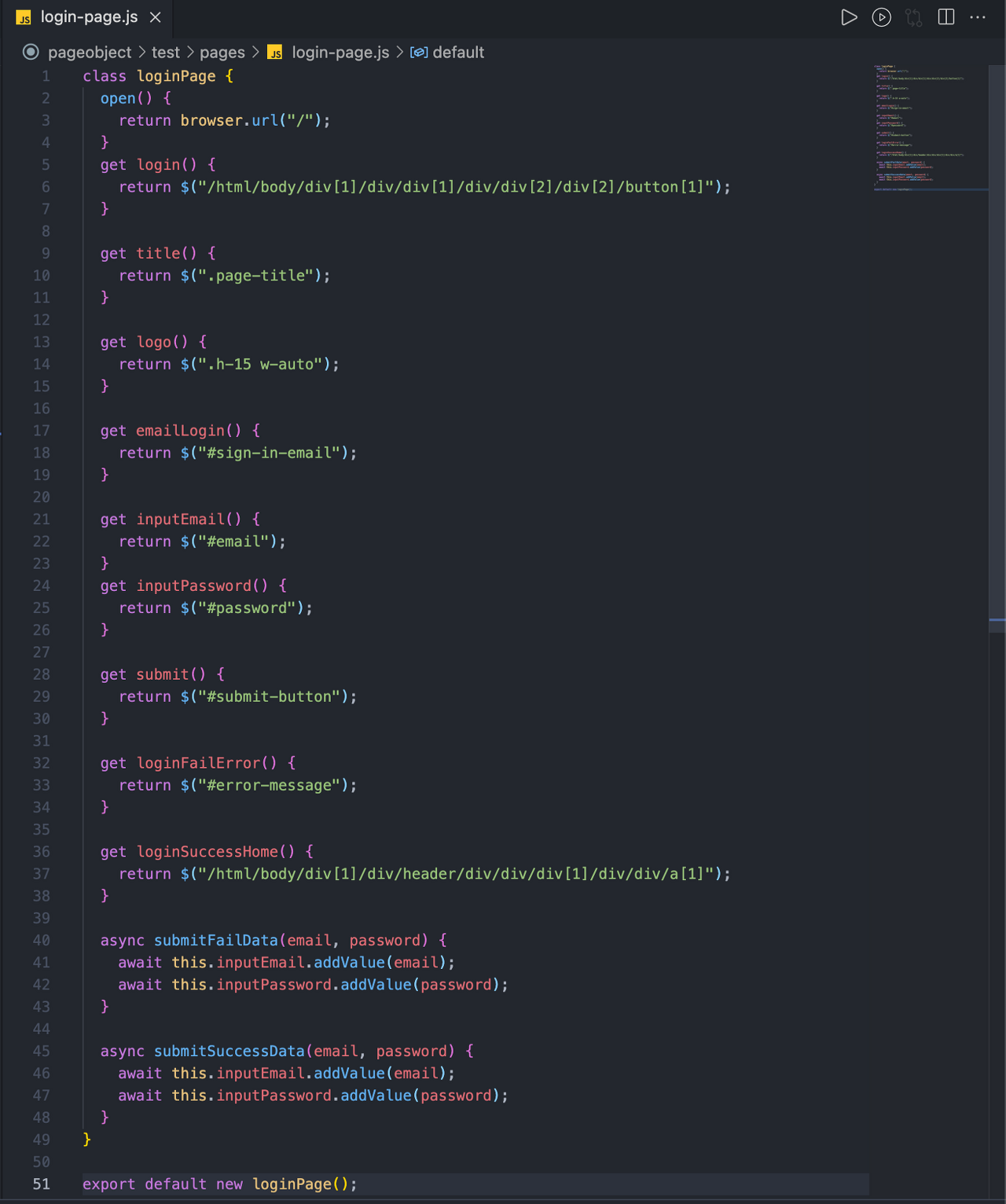Click the submit getter name on line 28

click(x=163, y=674)
